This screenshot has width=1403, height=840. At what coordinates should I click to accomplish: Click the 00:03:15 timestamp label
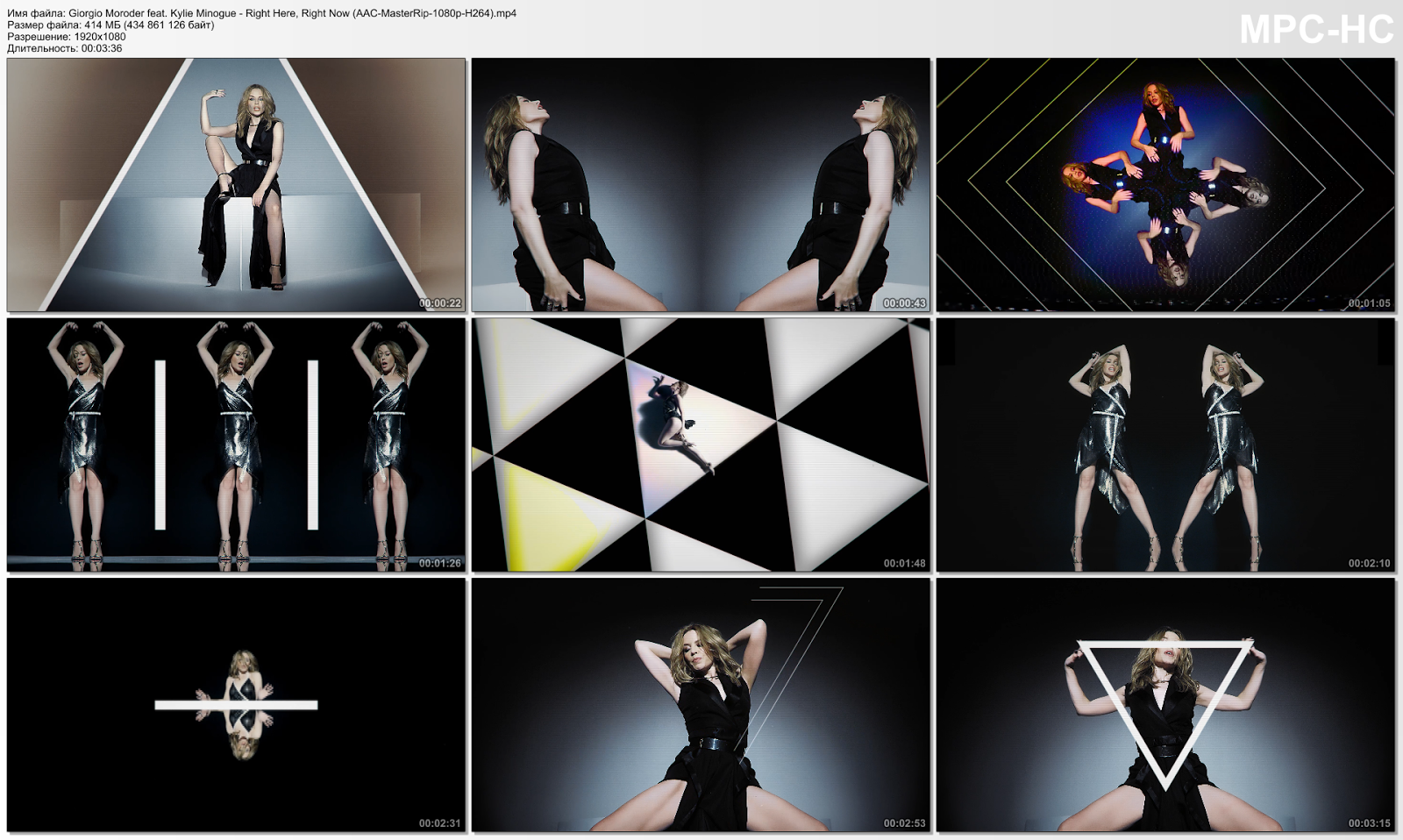click(x=1370, y=823)
